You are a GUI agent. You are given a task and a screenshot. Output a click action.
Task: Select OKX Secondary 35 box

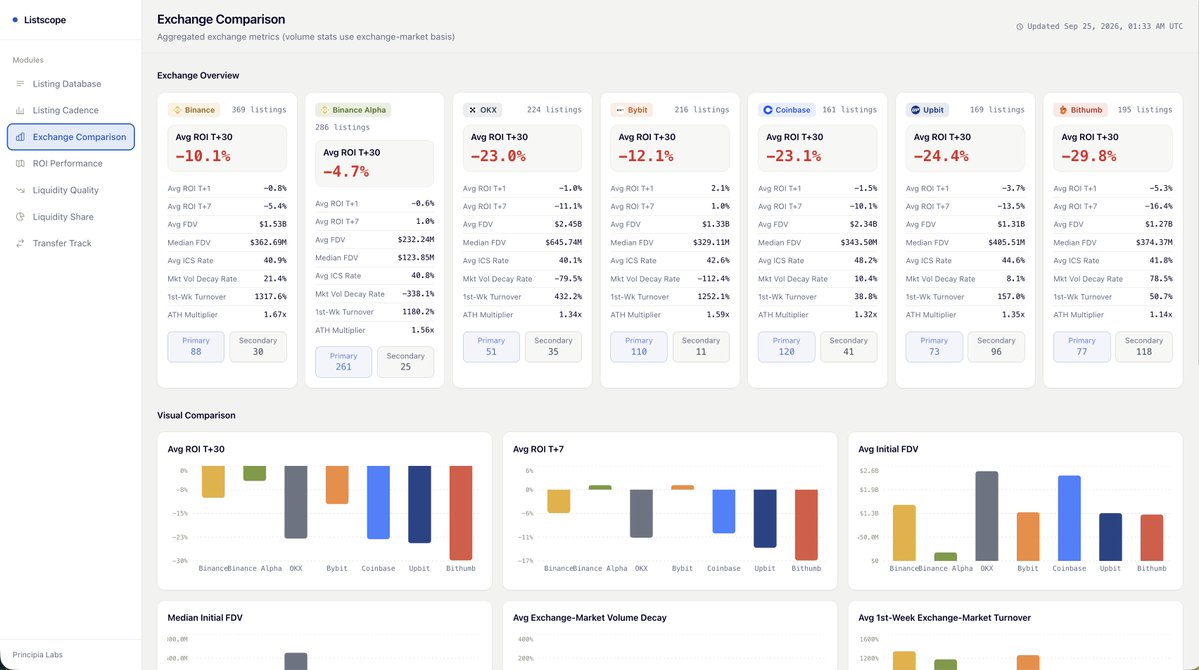tap(553, 346)
